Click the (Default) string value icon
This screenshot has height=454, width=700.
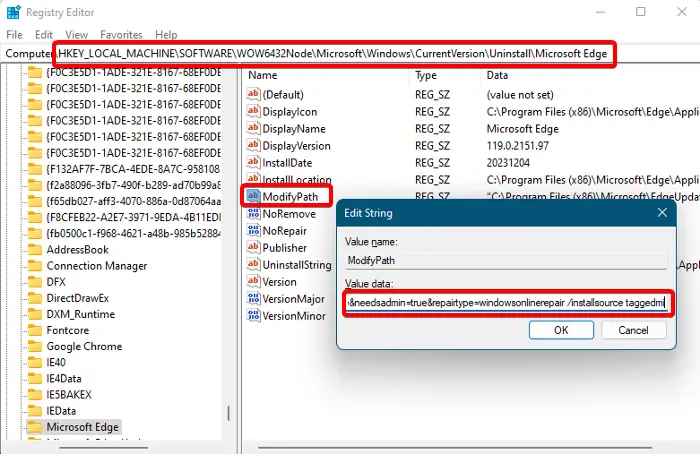pos(253,94)
